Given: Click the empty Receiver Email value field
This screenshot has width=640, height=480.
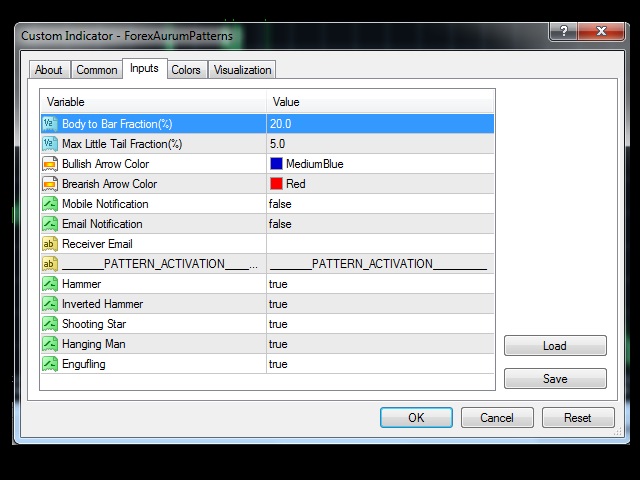Looking at the screenshot, I should 380,244.
